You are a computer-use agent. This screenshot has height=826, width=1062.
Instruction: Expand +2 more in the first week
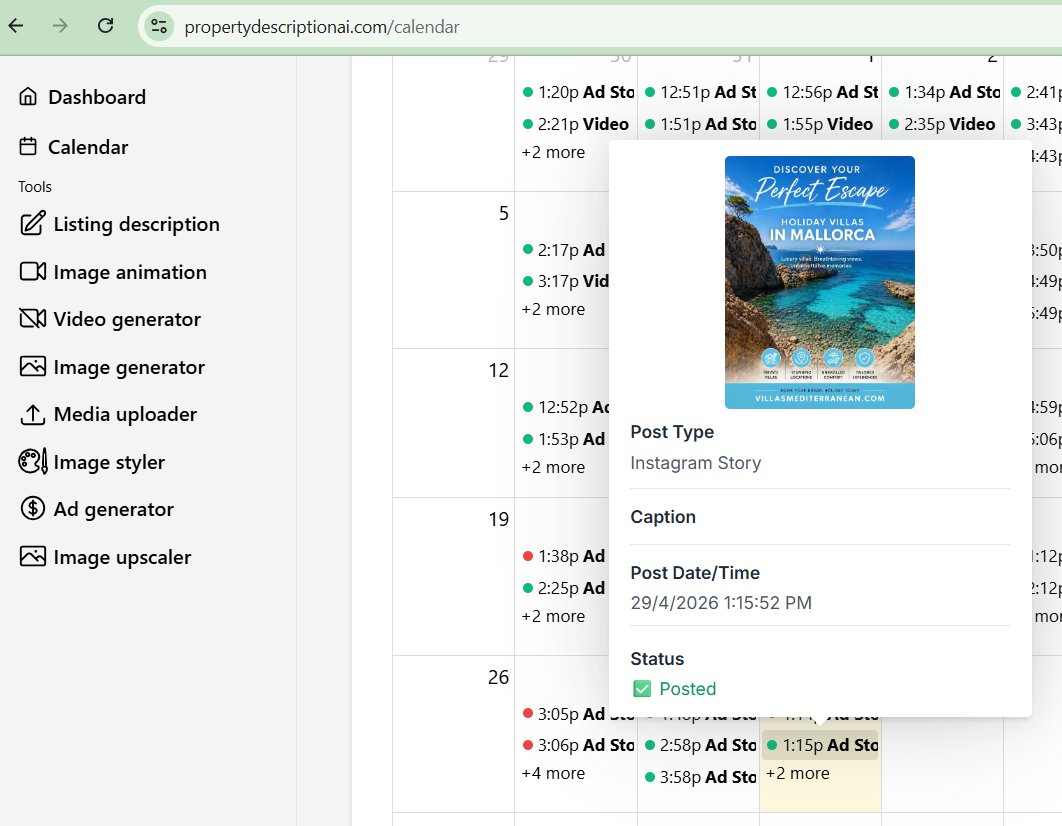(x=553, y=152)
